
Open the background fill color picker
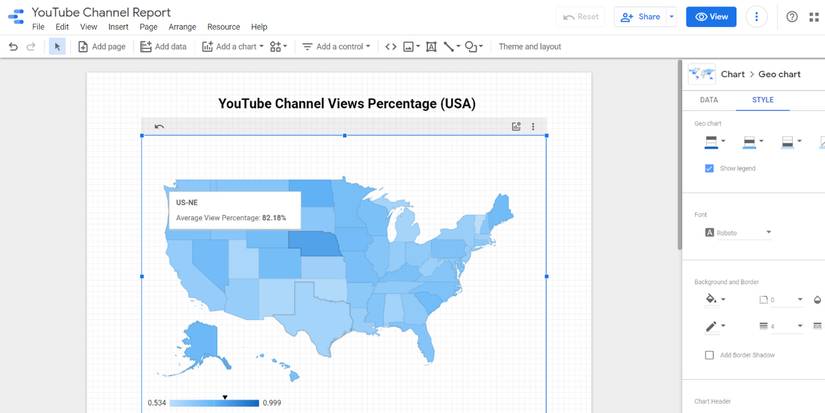715,299
